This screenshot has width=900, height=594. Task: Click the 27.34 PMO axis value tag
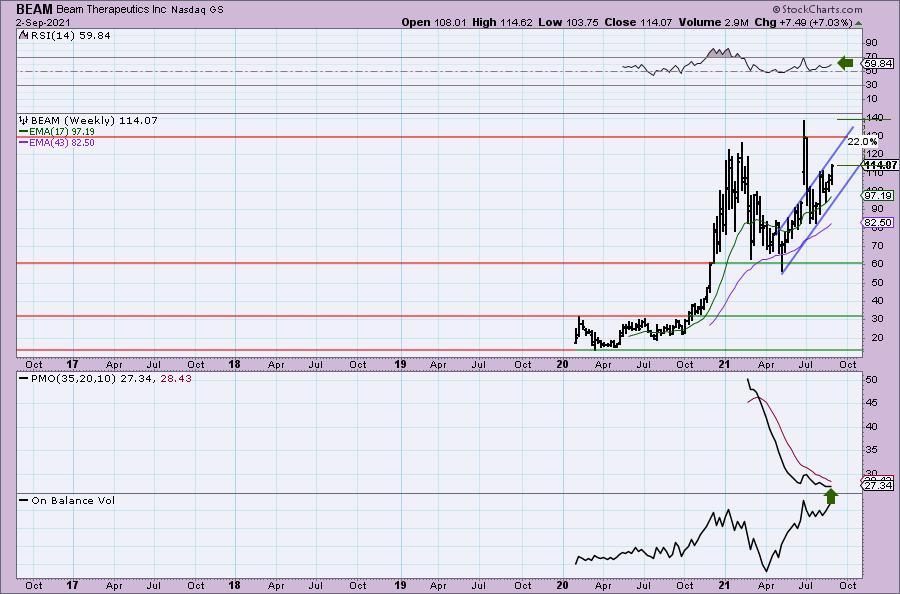tap(878, 486)
